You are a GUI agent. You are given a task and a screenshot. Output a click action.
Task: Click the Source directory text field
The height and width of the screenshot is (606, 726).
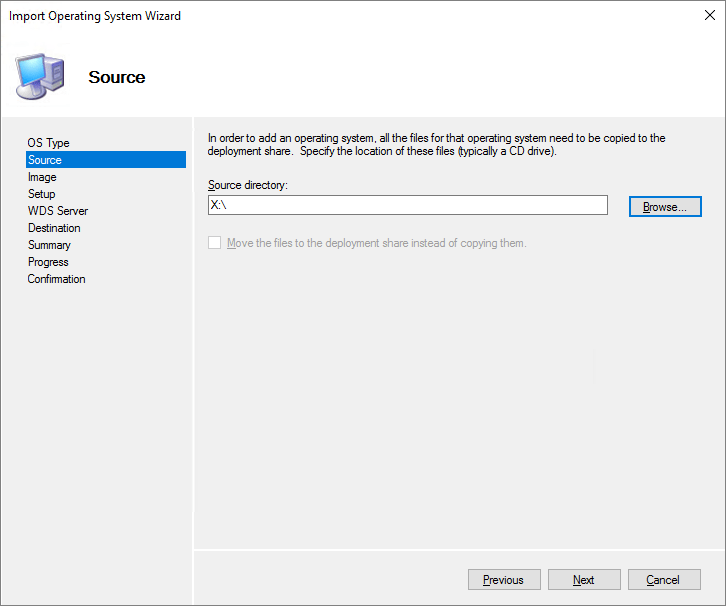407,205
